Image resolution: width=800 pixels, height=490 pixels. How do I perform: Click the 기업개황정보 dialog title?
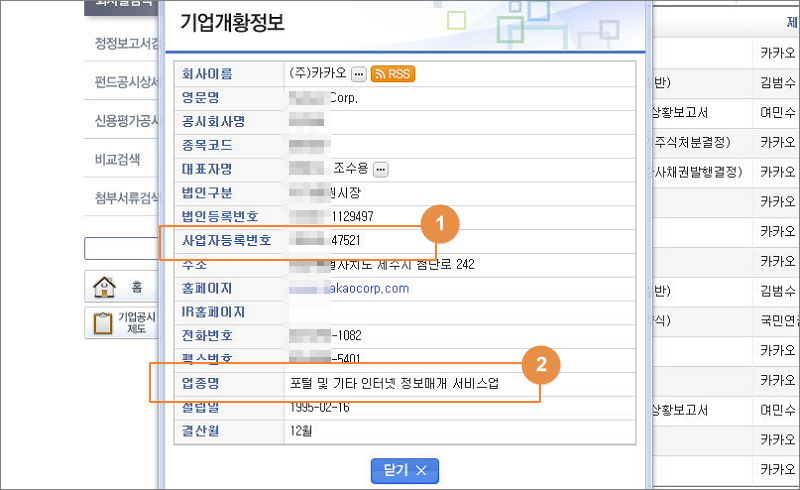click(232, 22)
